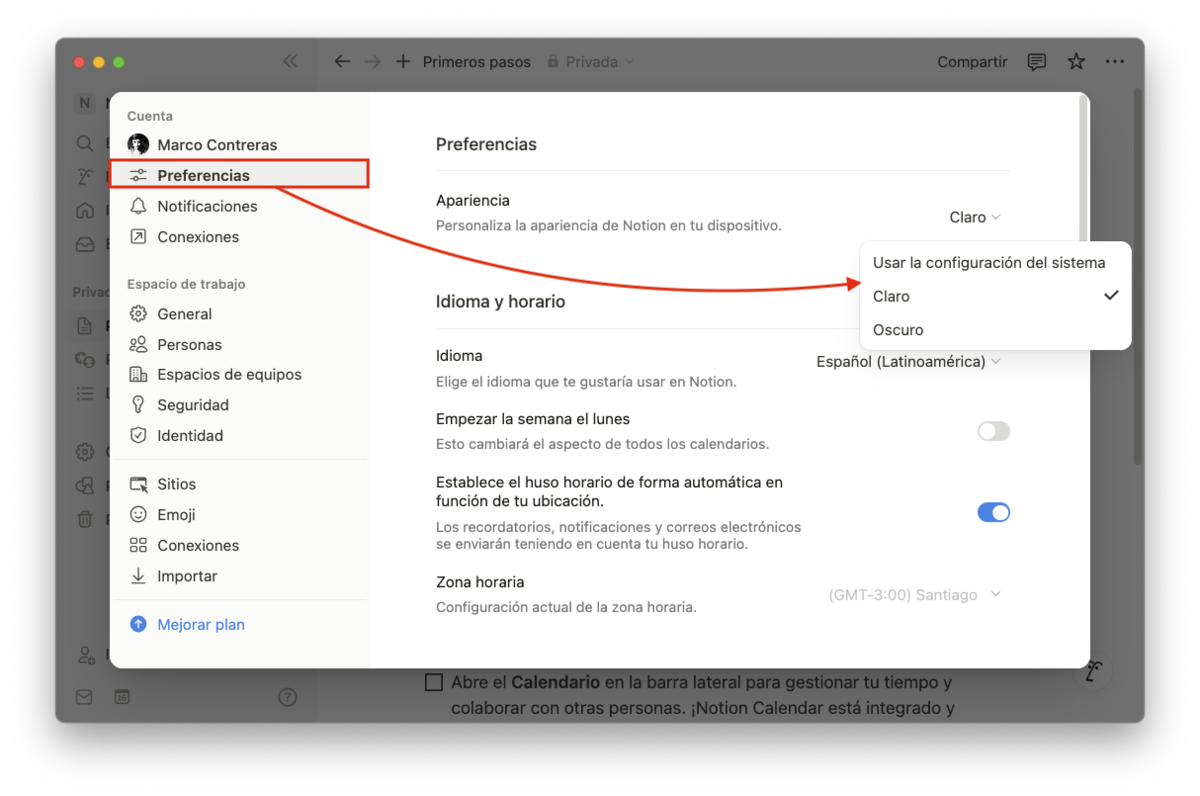Click the back navigation arrow
Viewport: 1200px width, 796px height.
click(x=342, y=62)
